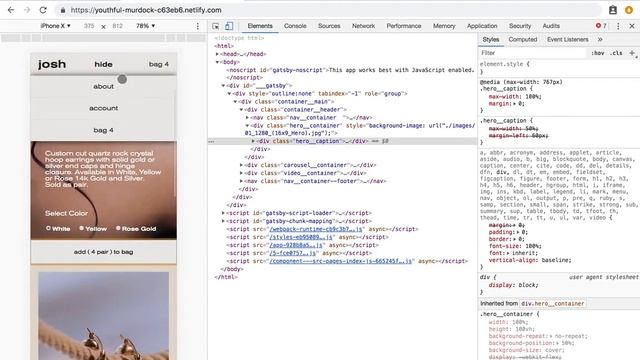Click the red error count indicator
This screenshot has height=360, width=640.
(601, 26)
